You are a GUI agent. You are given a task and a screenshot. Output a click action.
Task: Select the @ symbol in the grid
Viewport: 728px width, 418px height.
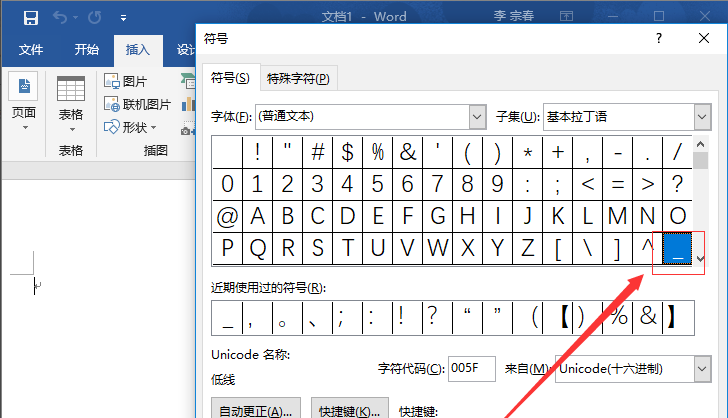(228, 216)
